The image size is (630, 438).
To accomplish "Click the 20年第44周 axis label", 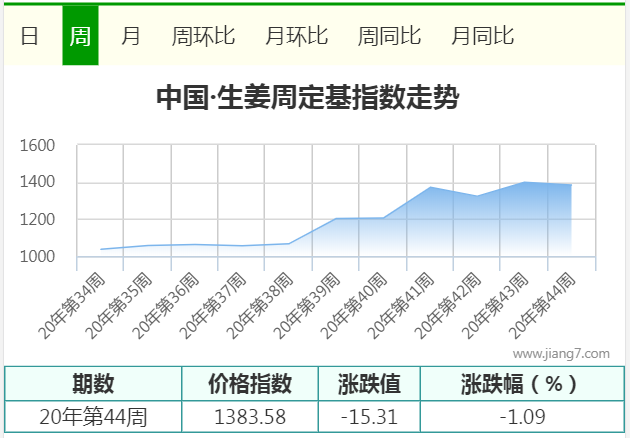I will [542, 305].
